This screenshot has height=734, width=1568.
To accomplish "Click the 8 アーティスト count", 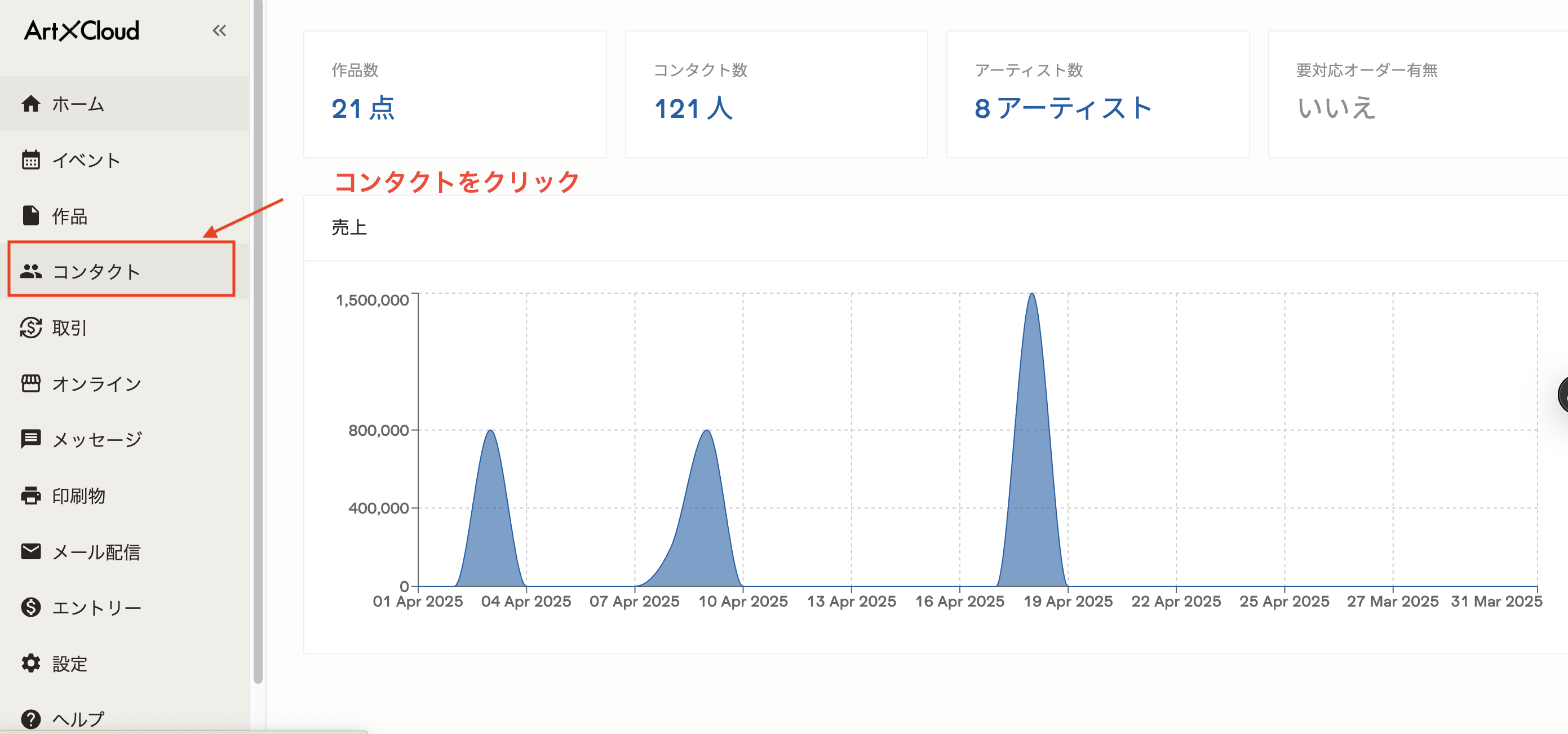I will tap(1064, 108).
